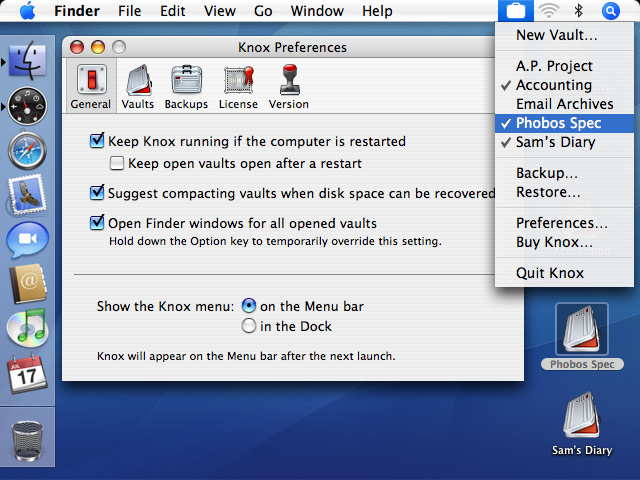Click Email Archives in Knox menu
The image size is (640, 480).
click(x=564, y=104)
